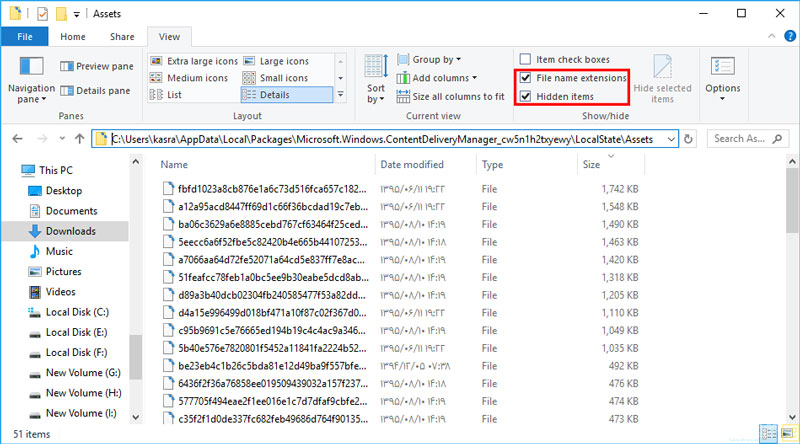The image size is (800, 444).
Task: Click the Navigation pane icon
Action: 31,69
